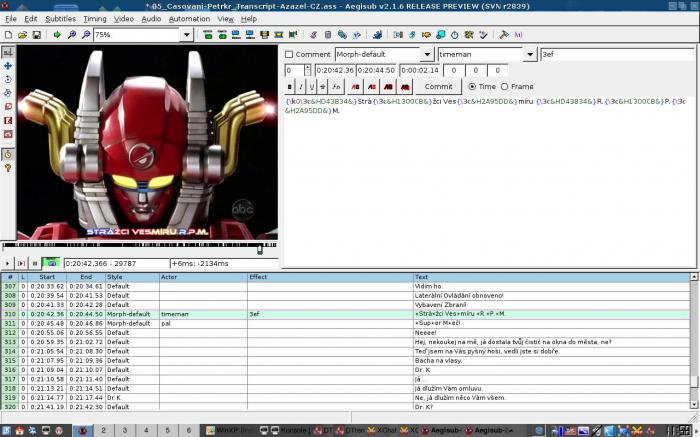Image resolution: width=700 pixels, height=437 pixels.
Task: Select the rotate Z video tool
Action: pyautogui.click(x=8, y=79)
